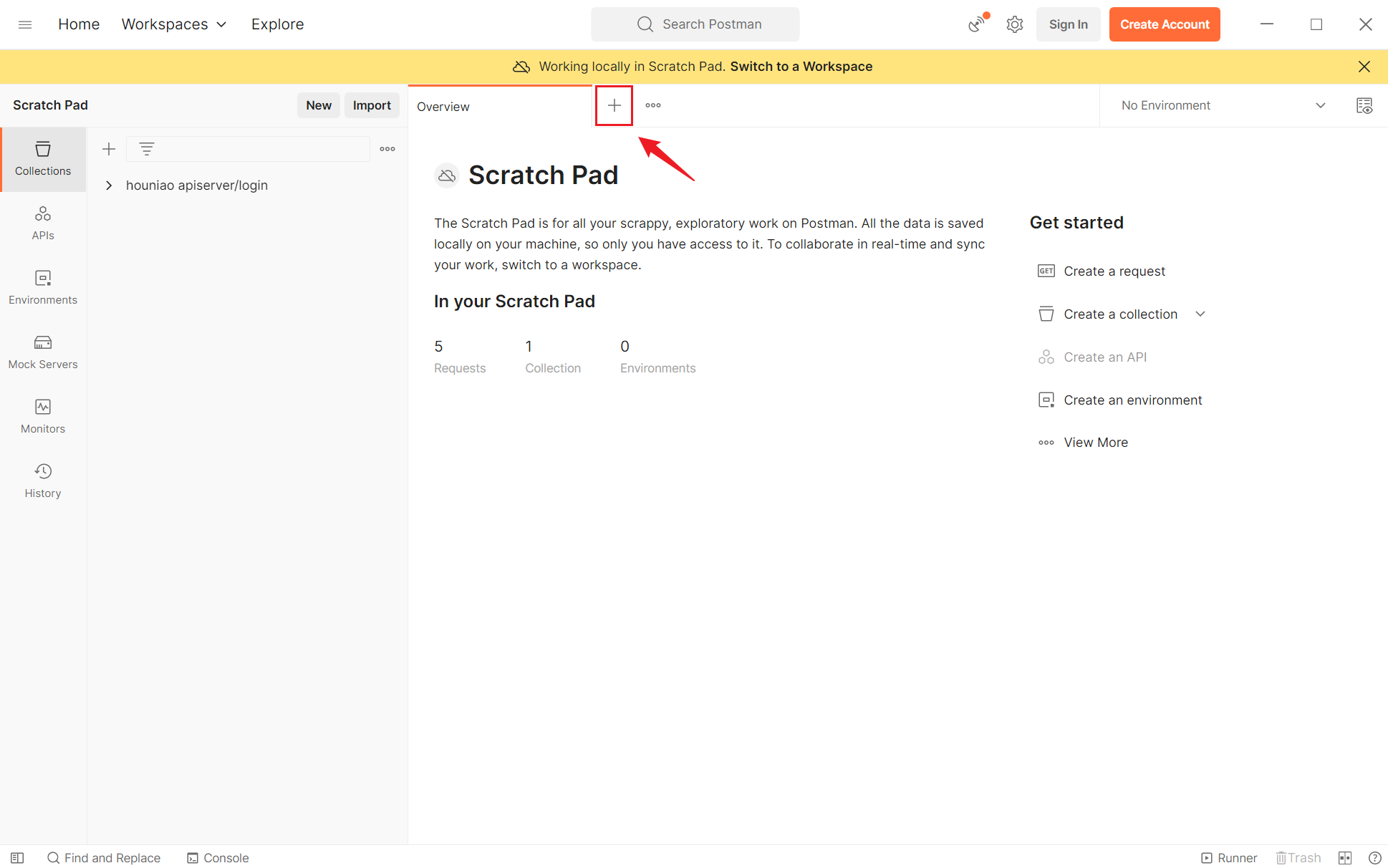The image size is (1388, 868).
Task: Open the collection Runner
Action: pyautogui.click(x=1229, y=858)
